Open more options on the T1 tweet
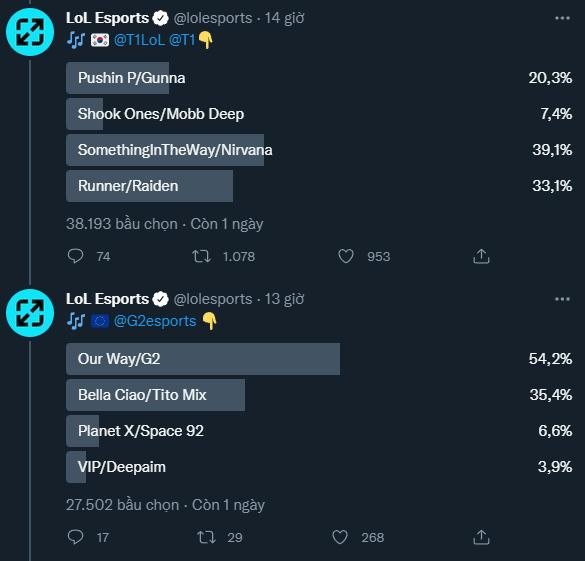Screen dimensions: 585x561 (562, 18)
